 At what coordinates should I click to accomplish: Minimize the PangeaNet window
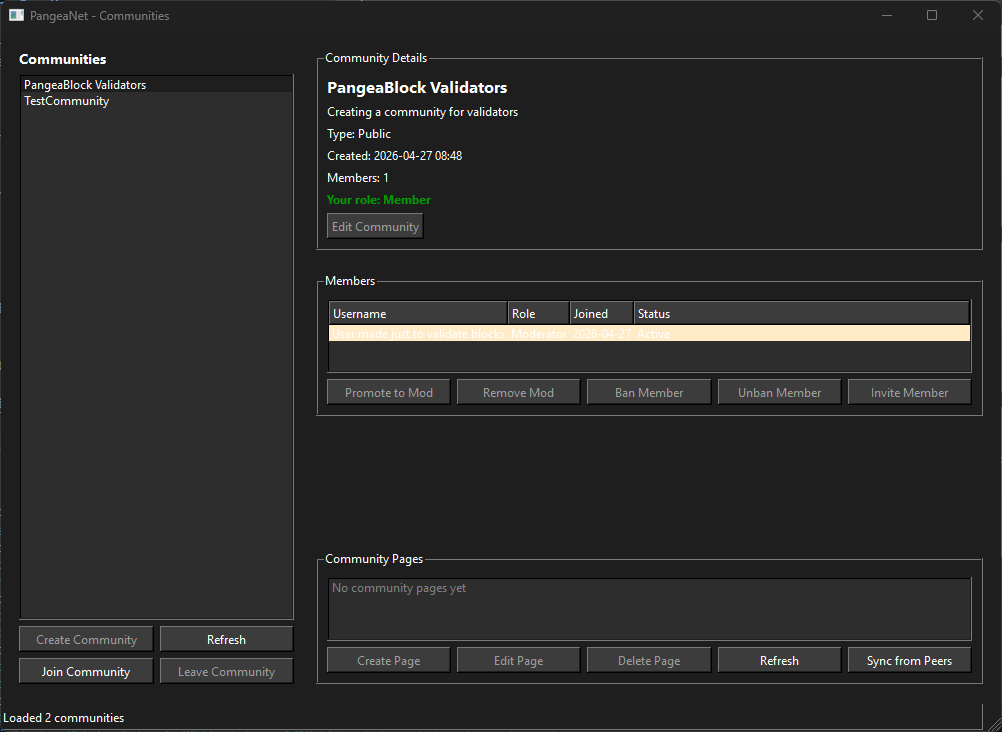[887, 15]
